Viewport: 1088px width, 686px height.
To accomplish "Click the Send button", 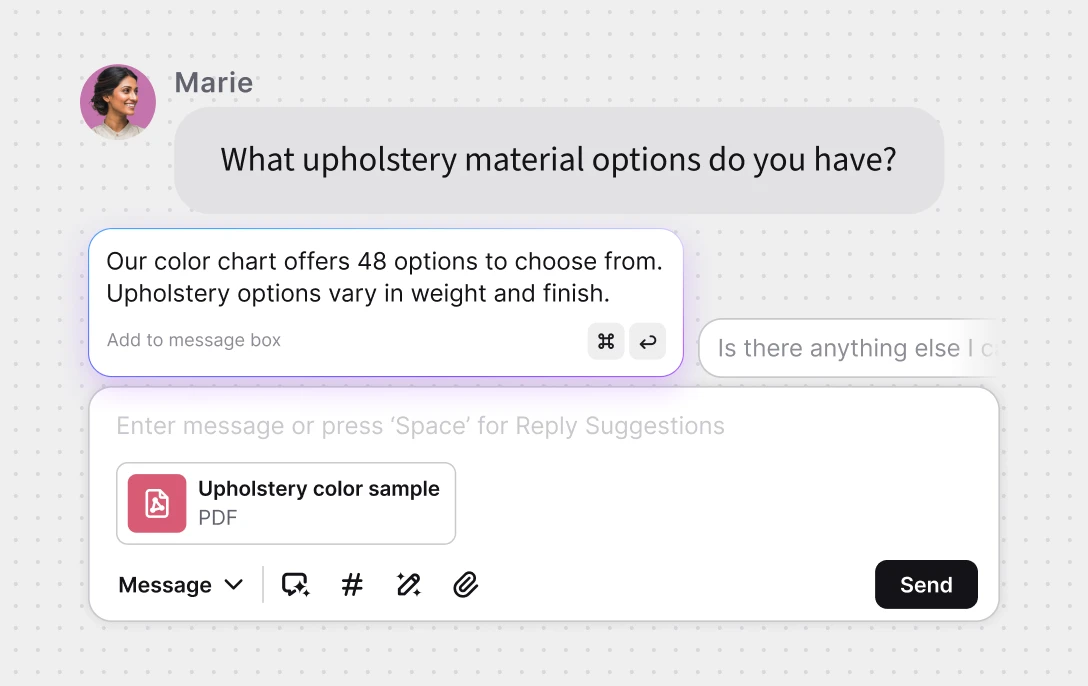I will pyautogui.click(x=926, y=584).
